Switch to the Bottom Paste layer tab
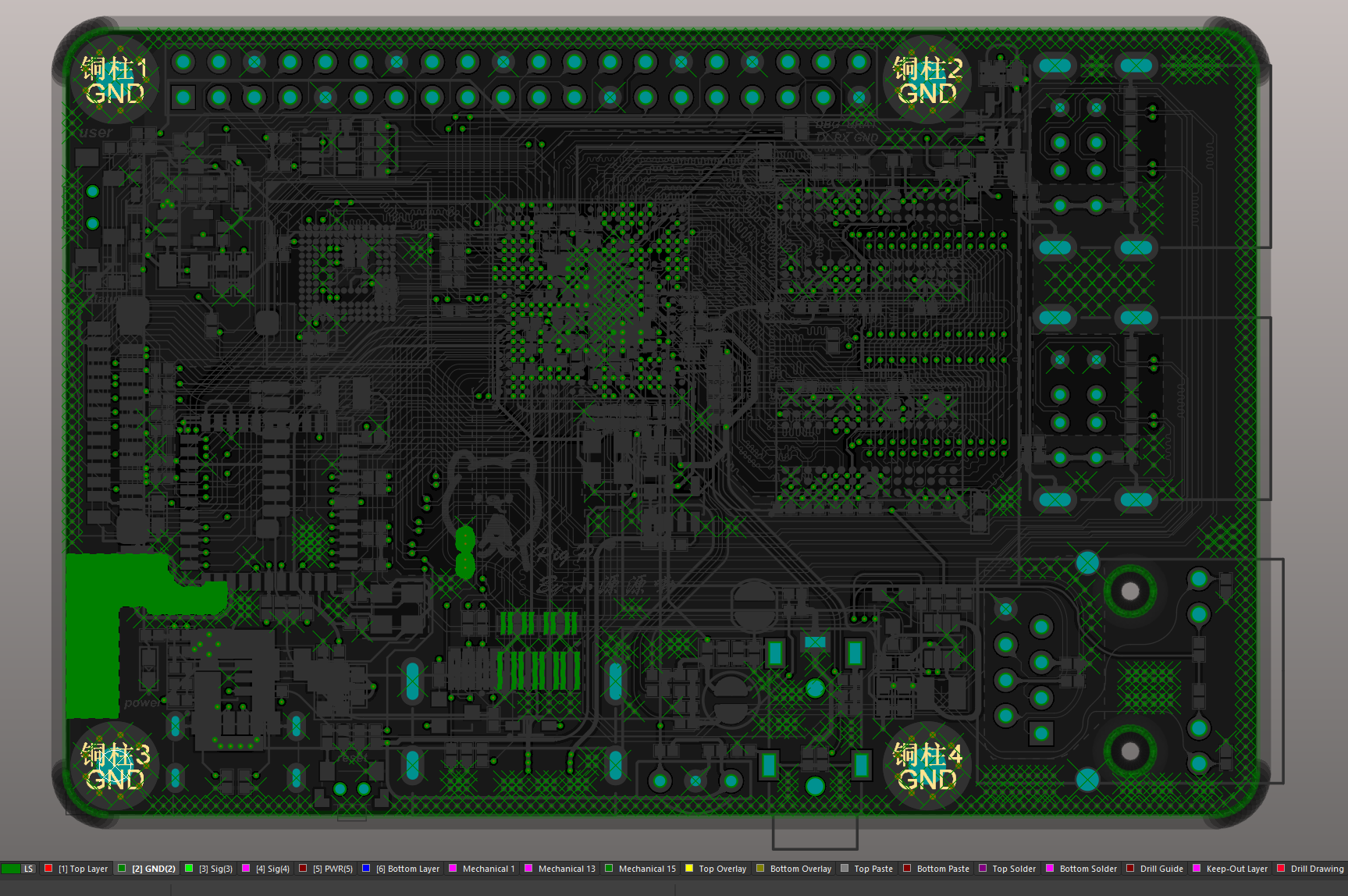The width and height of the screenshot is (1348, 896). pos(943,869)
